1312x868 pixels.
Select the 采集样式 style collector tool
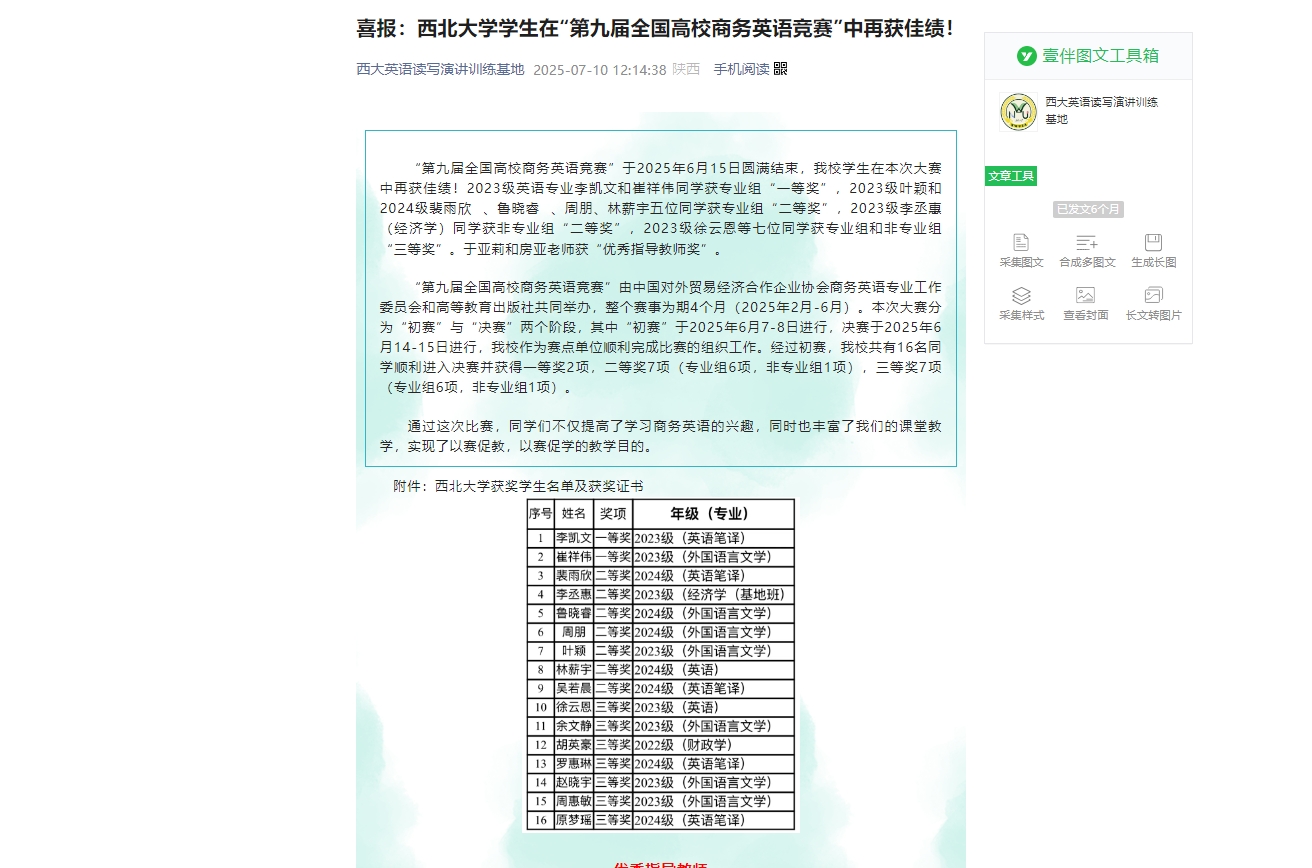[x=1021, y=303]
